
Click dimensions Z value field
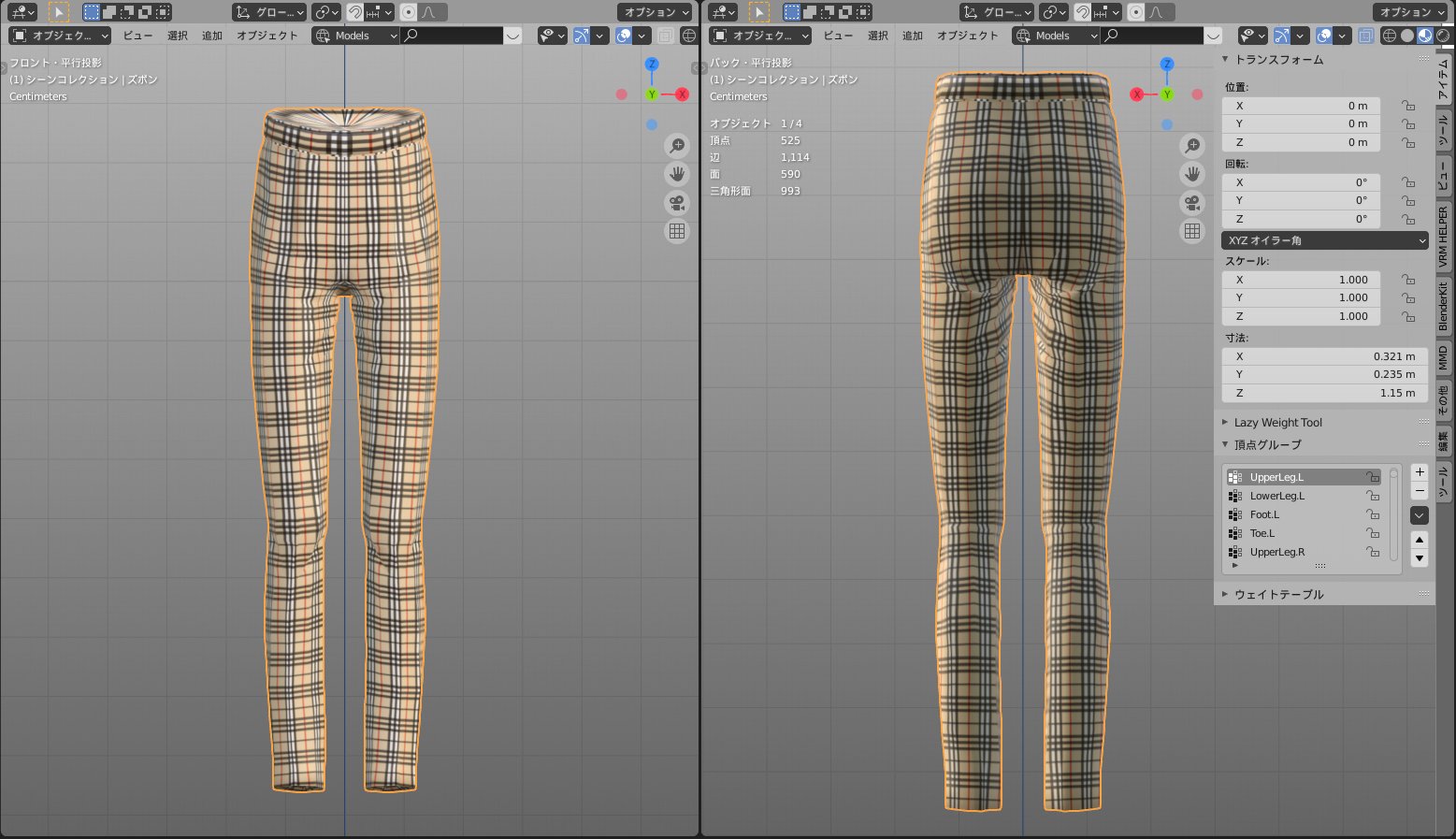[x=1325, y=393]
